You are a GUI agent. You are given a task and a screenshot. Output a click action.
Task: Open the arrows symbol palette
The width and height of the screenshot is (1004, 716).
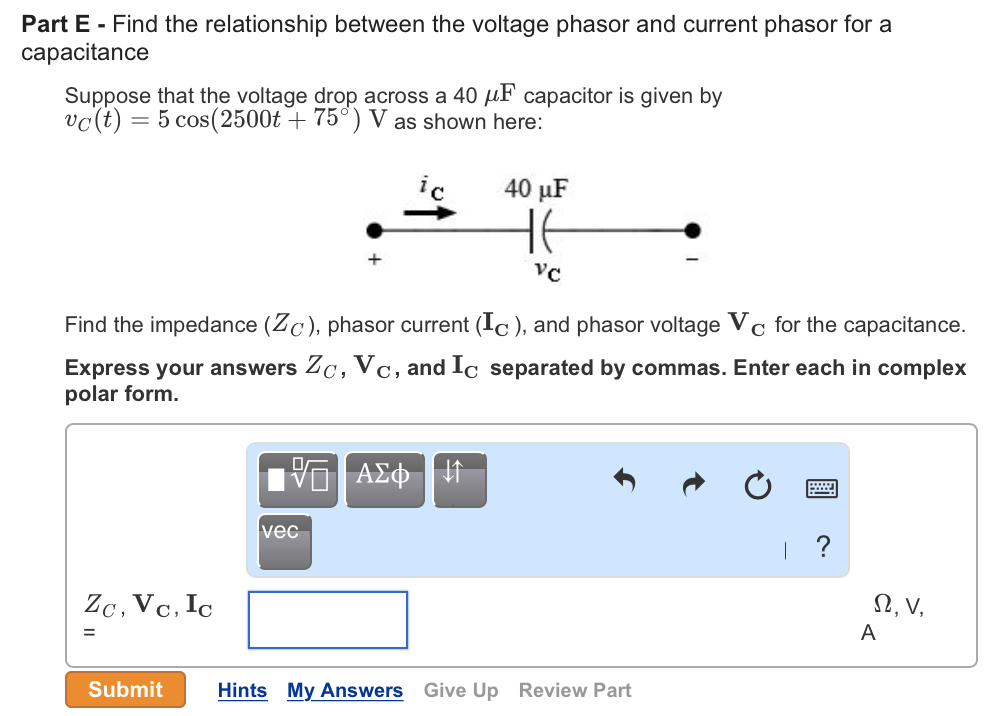click(x=459, y=479)
